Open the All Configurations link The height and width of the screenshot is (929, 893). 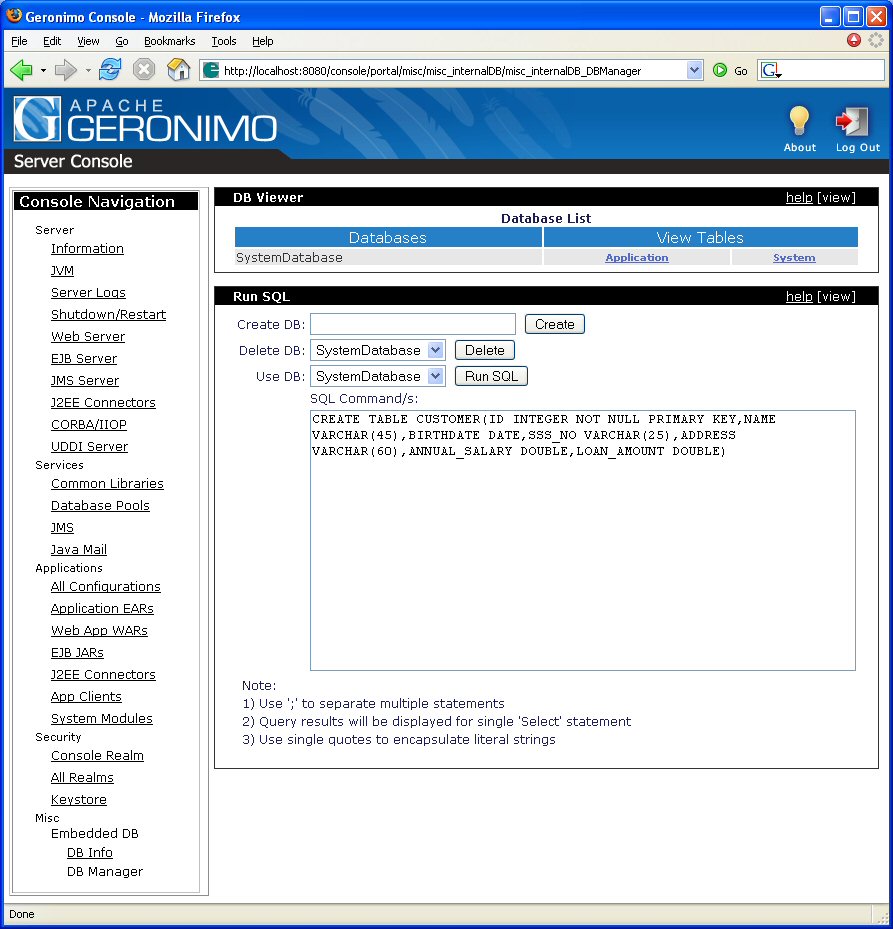tap(105, 587)
